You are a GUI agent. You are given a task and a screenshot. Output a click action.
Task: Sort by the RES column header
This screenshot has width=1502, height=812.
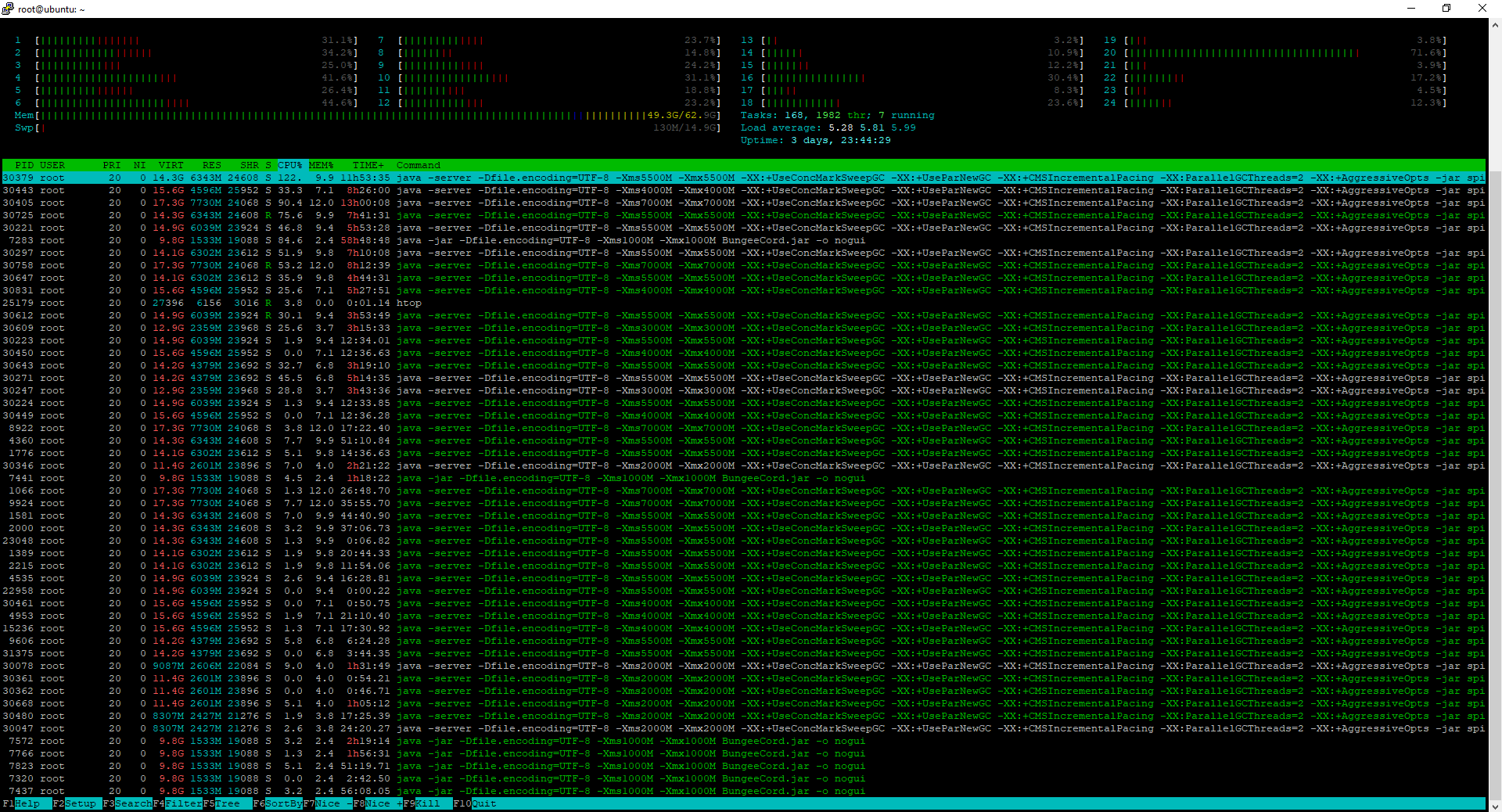212,165
